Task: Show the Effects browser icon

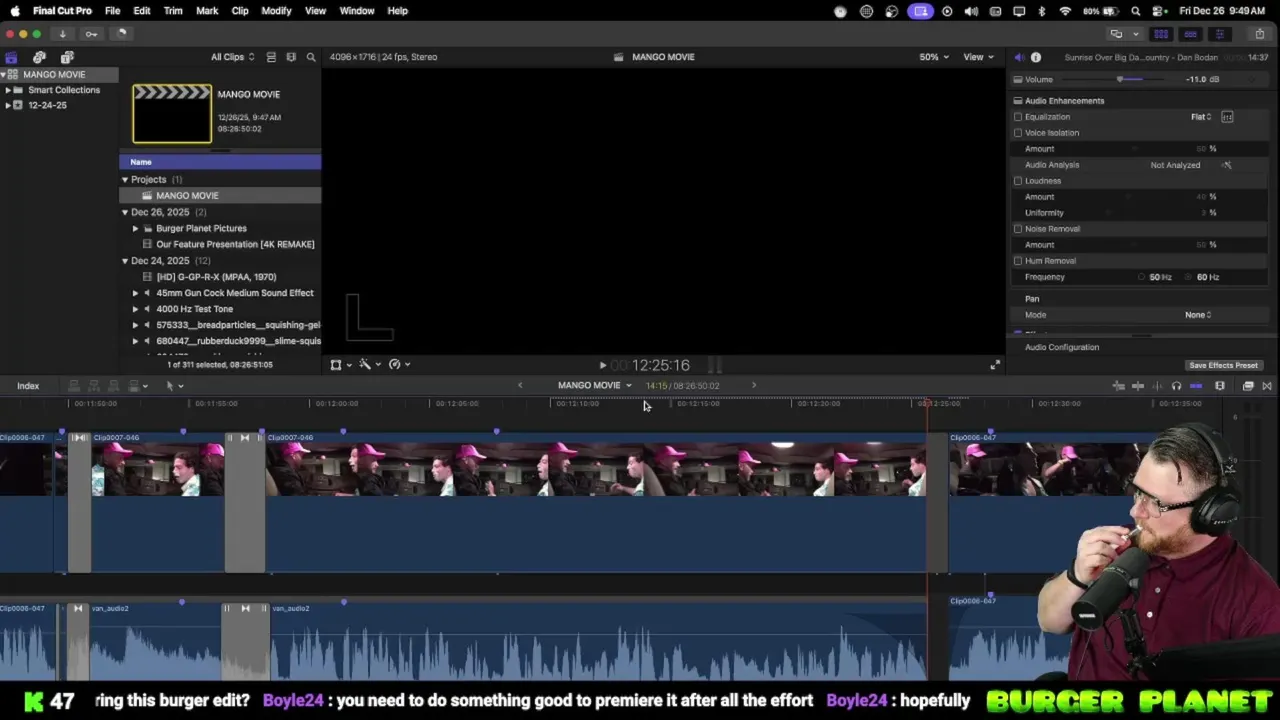Action: pyautogui.click(x=1248, y=386)
